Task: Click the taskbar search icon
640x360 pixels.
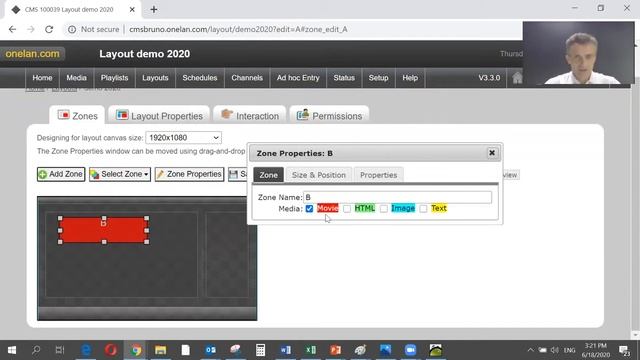Action: click(x=36, y=350)
